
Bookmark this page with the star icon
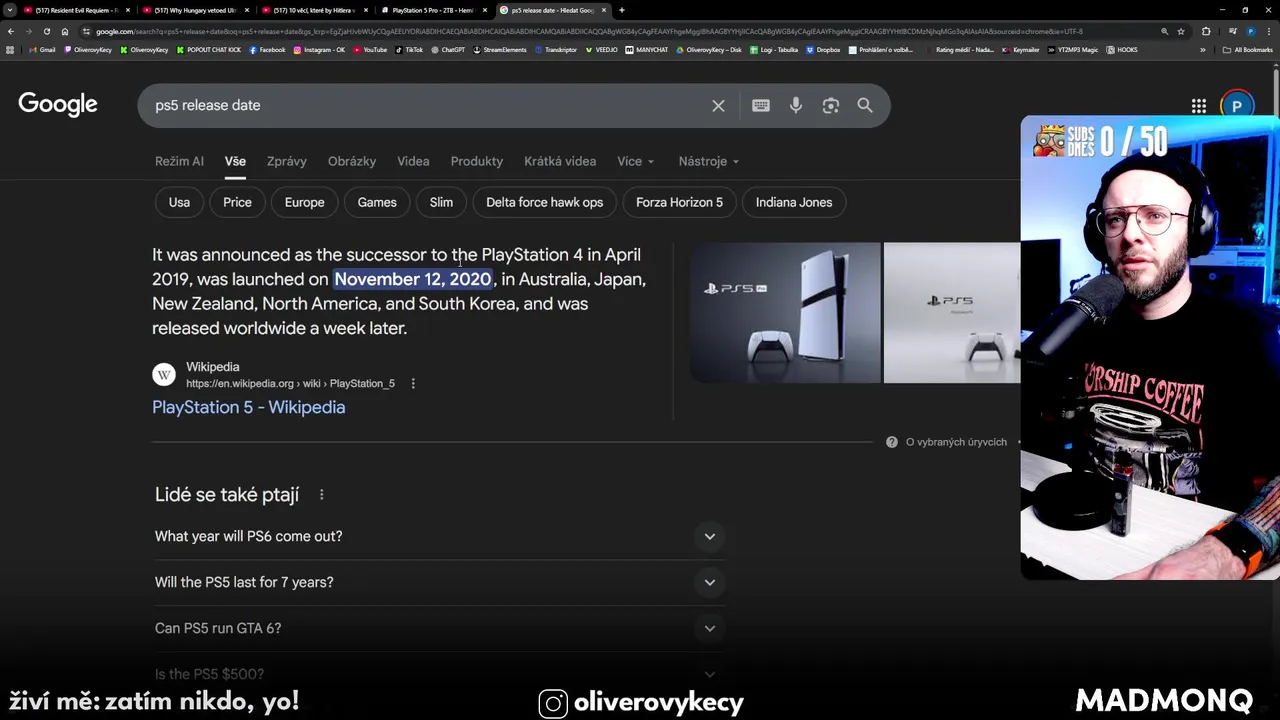point(1181,31)
